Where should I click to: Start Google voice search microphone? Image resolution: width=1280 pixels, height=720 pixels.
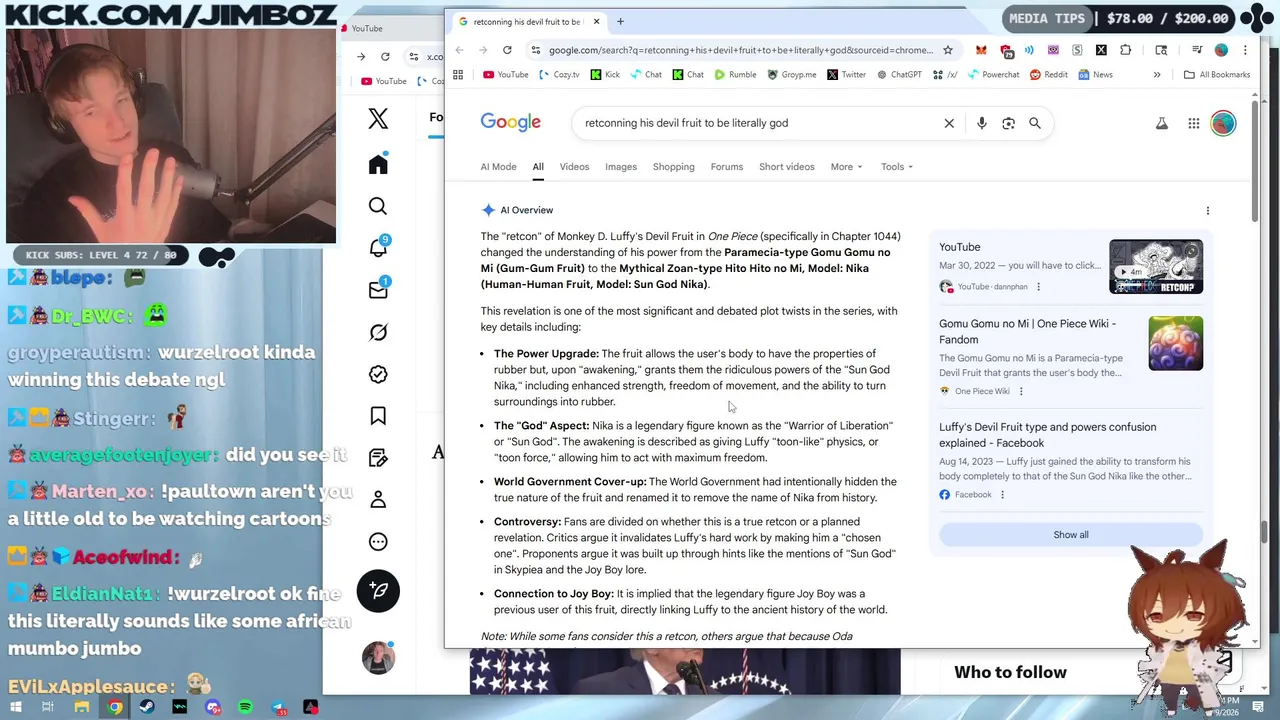(981, 123)
